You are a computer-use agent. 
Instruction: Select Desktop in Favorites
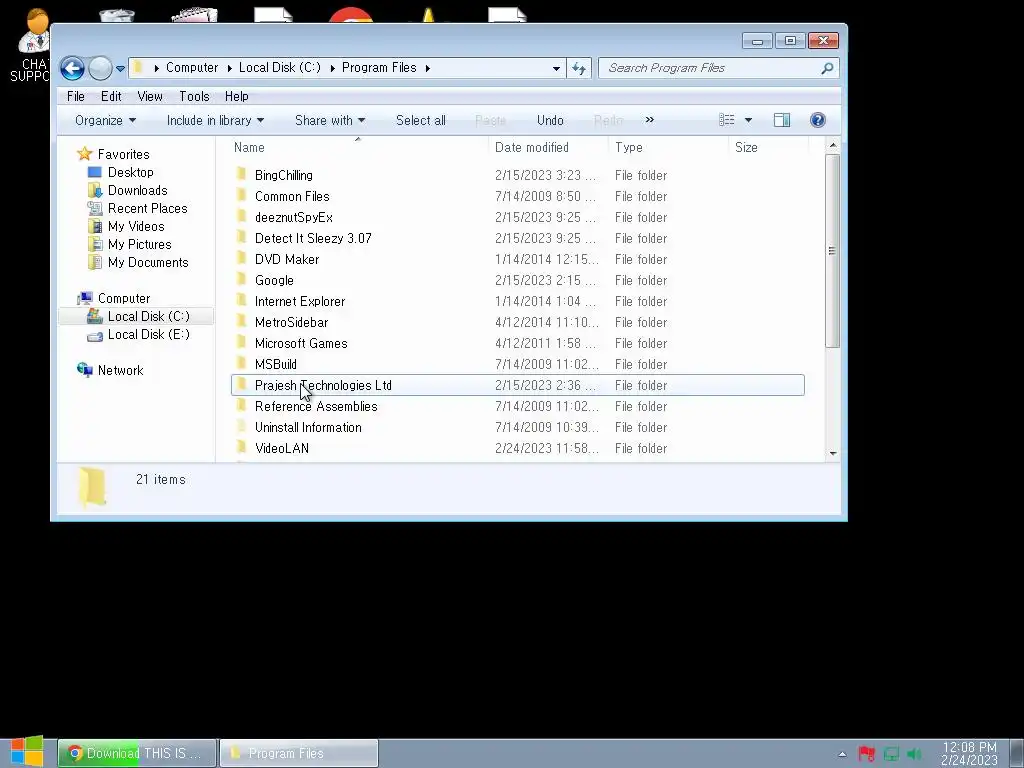tap(131, 172)
